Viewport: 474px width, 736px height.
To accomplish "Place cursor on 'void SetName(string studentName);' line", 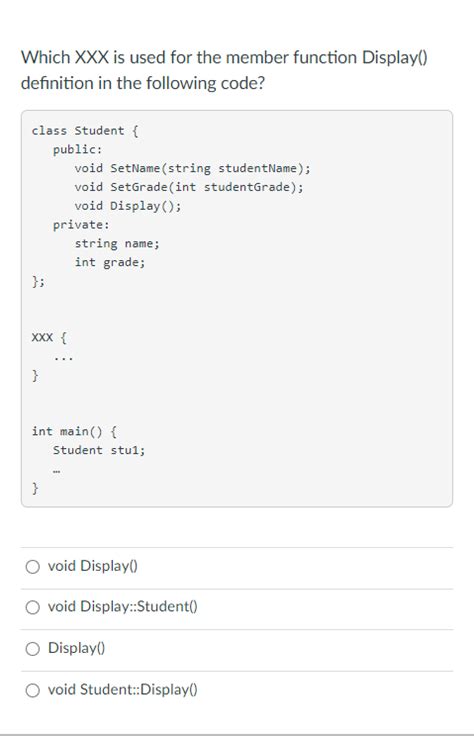I will (192, 168).
